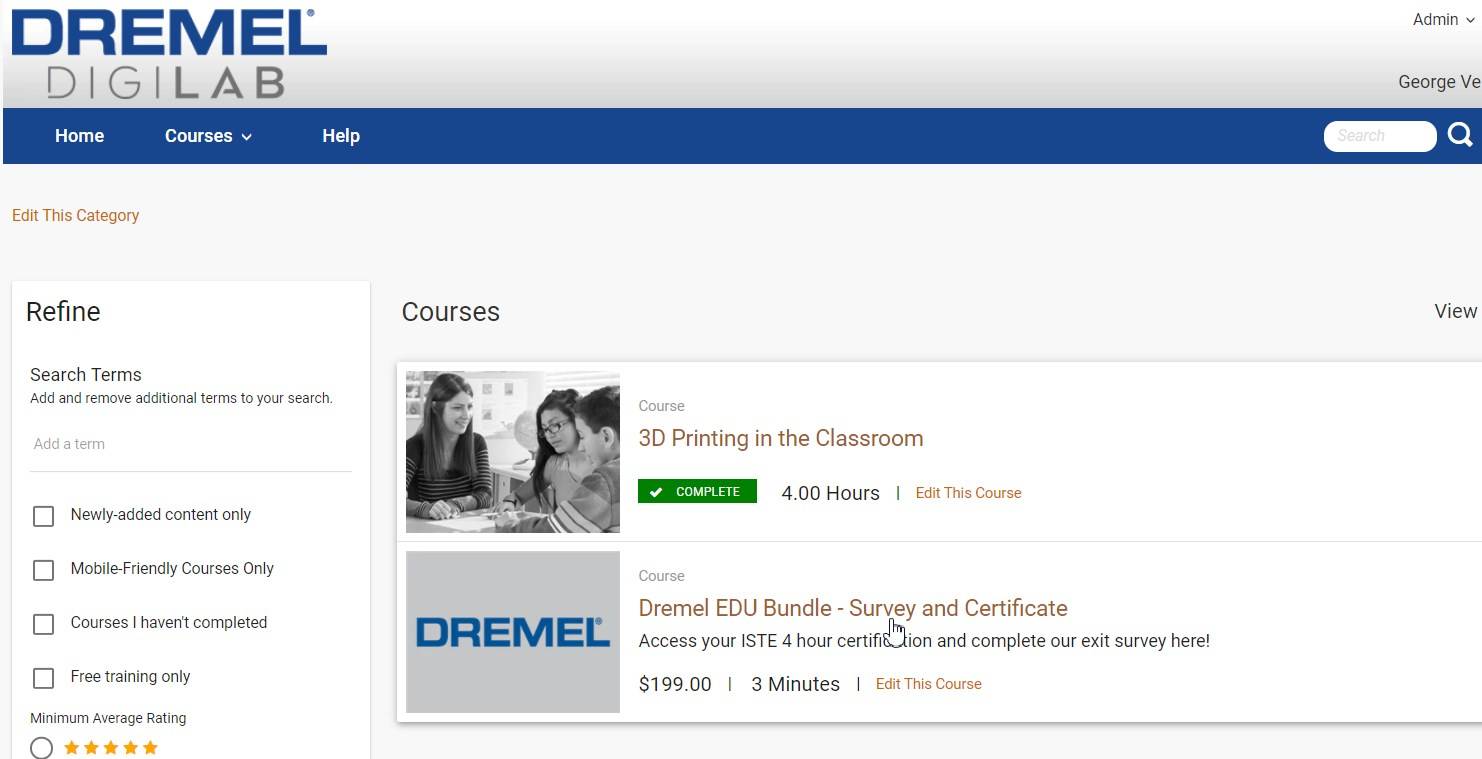Open the classroom photo course thumbnail

coord(513,452)
